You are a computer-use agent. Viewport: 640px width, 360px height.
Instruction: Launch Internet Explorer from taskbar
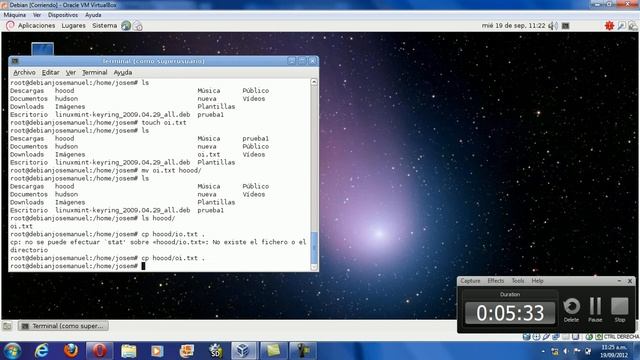41,351
